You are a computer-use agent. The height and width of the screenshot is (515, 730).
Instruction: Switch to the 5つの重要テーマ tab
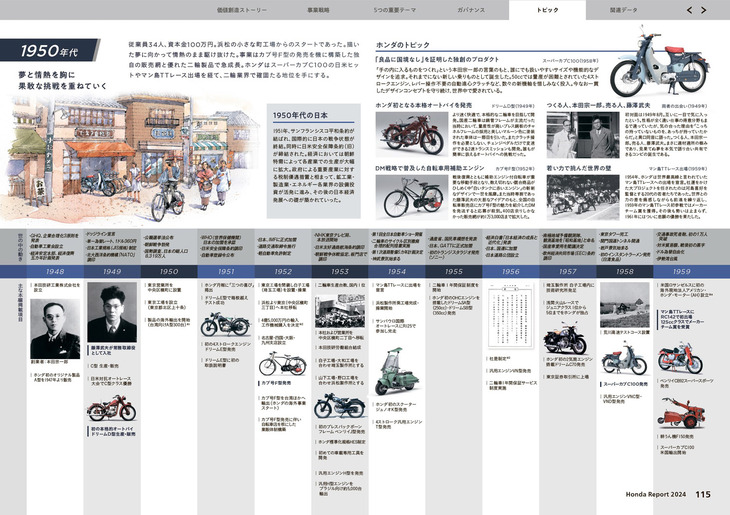tap(394, 10)
